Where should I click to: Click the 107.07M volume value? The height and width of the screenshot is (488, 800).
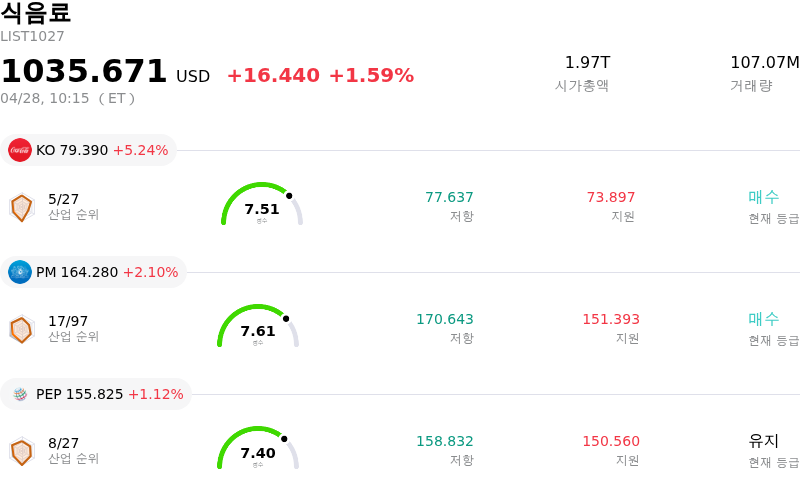(x=764, y=63)
